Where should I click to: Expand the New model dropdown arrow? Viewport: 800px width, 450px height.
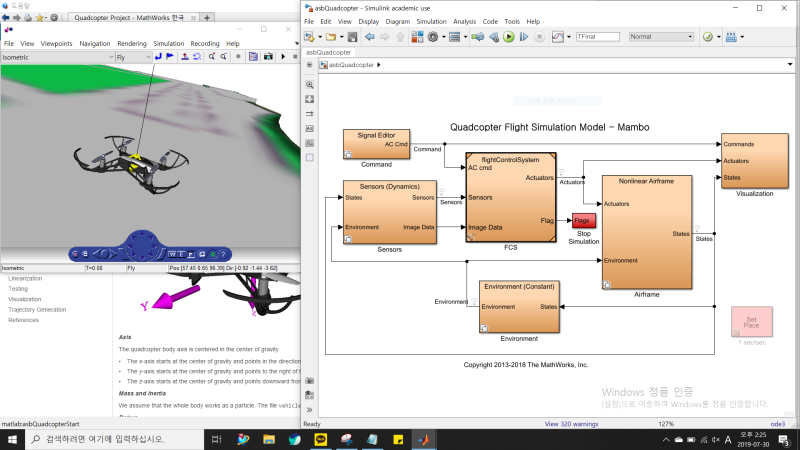point(320,37)
